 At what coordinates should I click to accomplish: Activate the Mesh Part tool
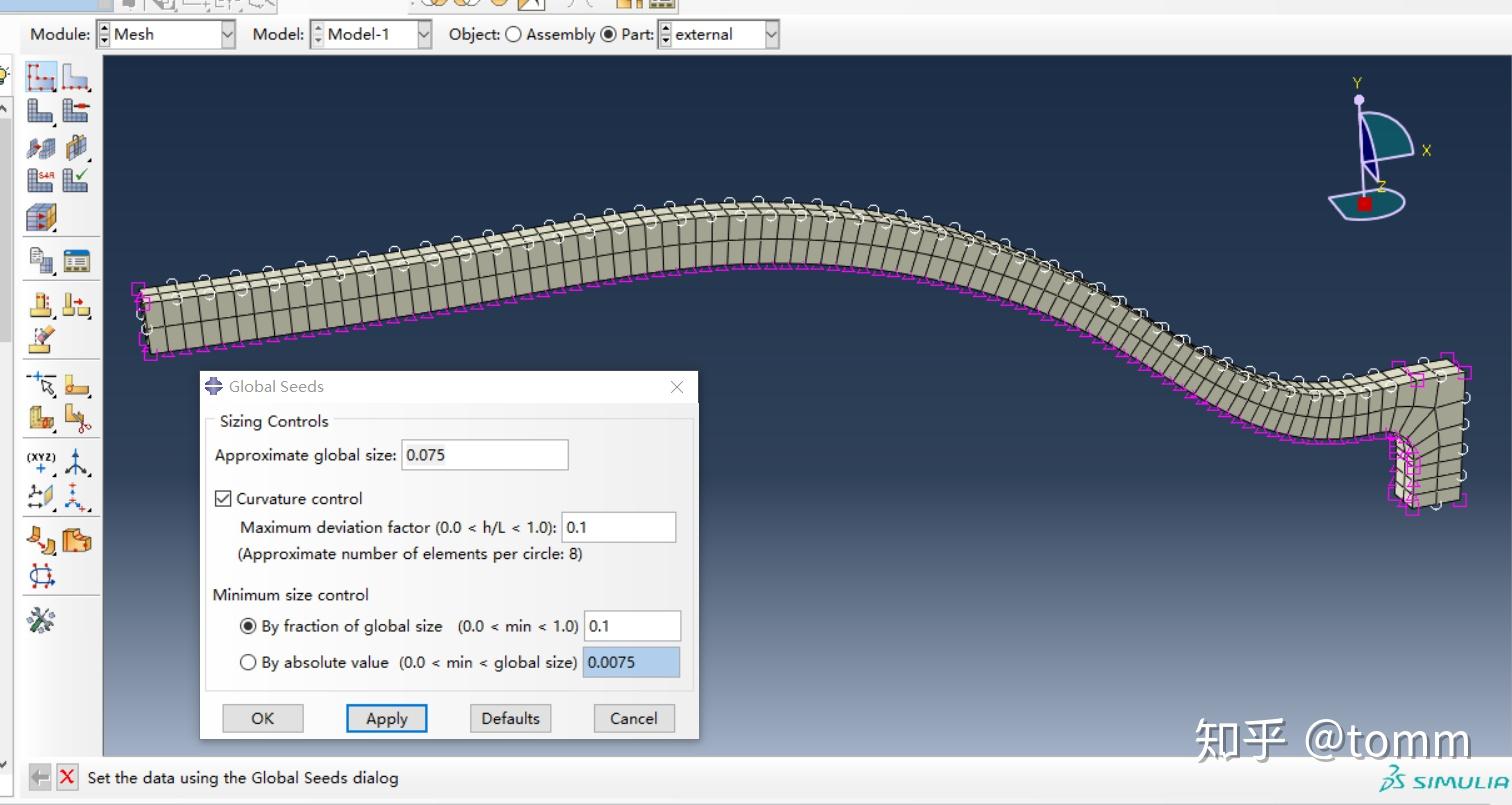pos(40,111)
